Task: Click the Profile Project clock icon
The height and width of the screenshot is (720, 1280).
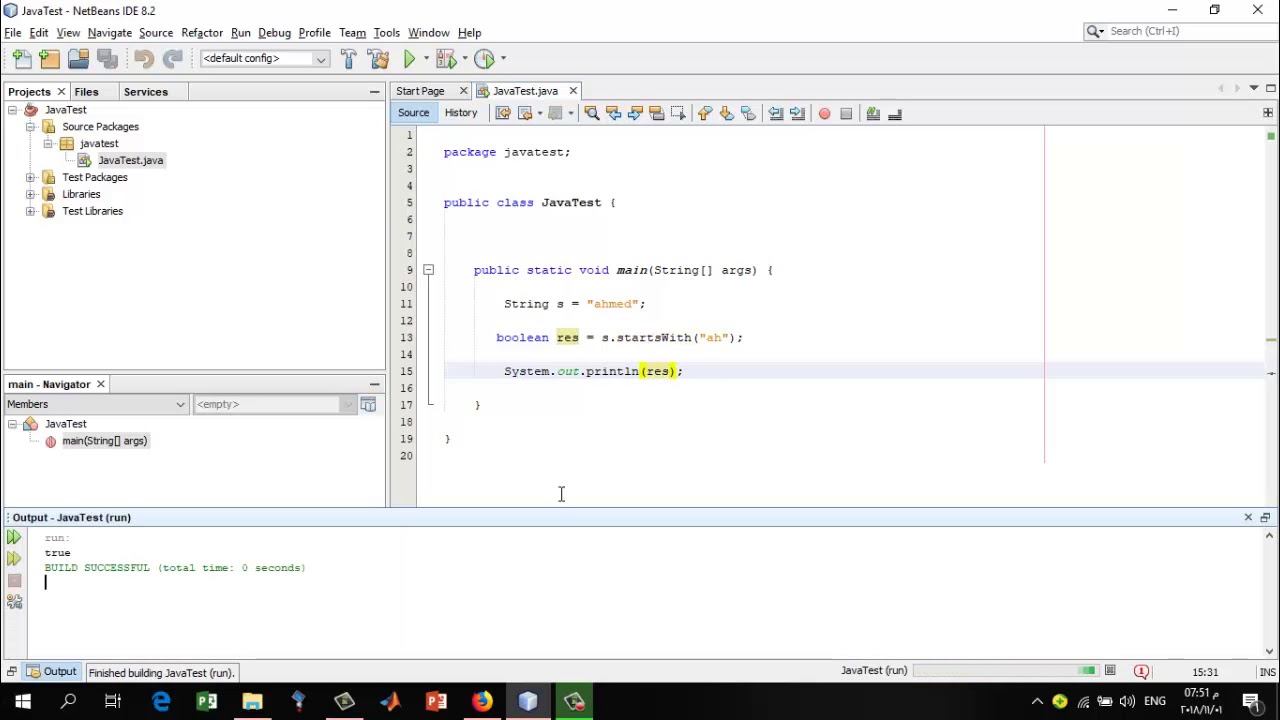Action: [484, 59]
